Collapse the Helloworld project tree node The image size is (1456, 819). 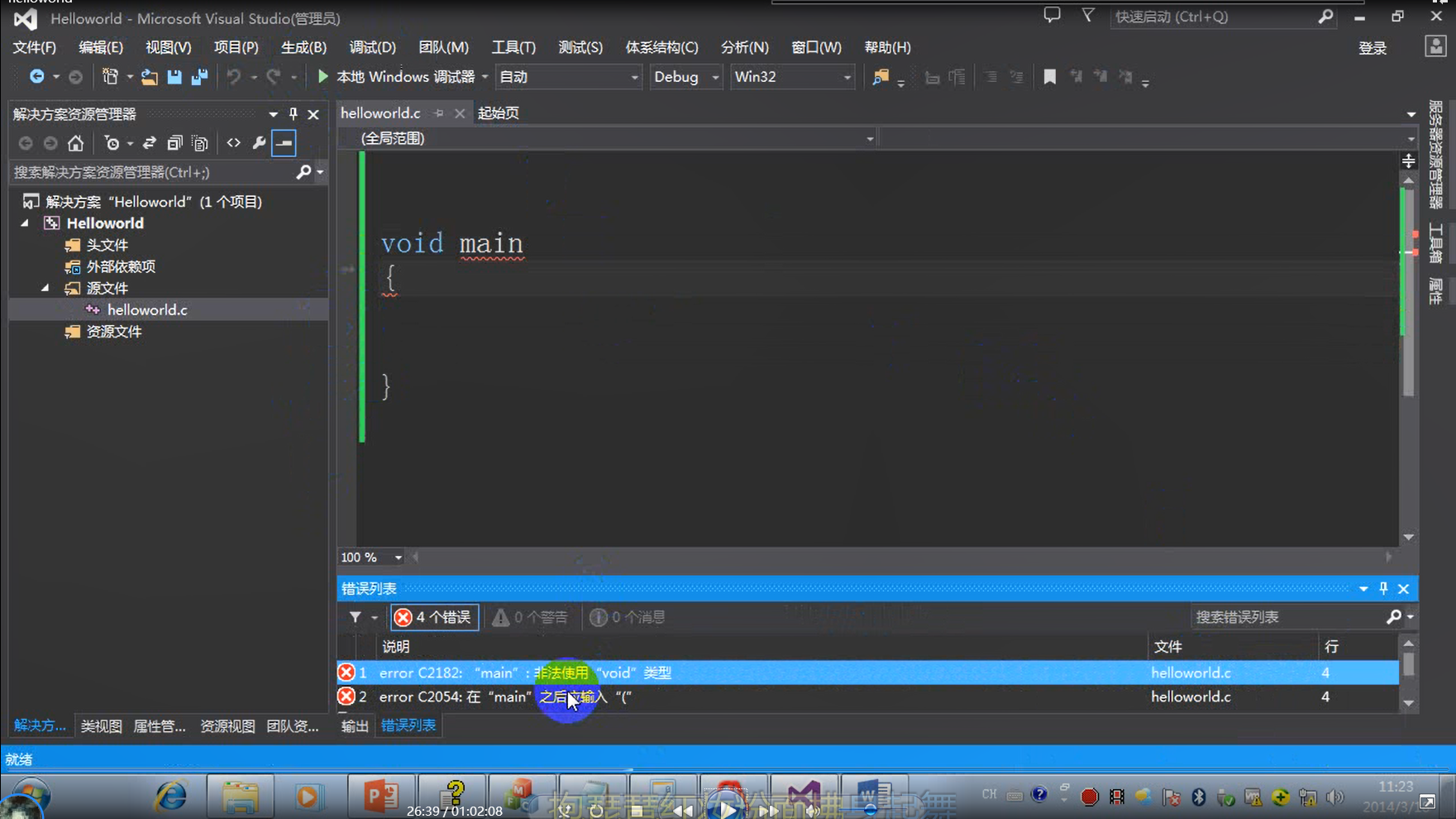(25, 223)
